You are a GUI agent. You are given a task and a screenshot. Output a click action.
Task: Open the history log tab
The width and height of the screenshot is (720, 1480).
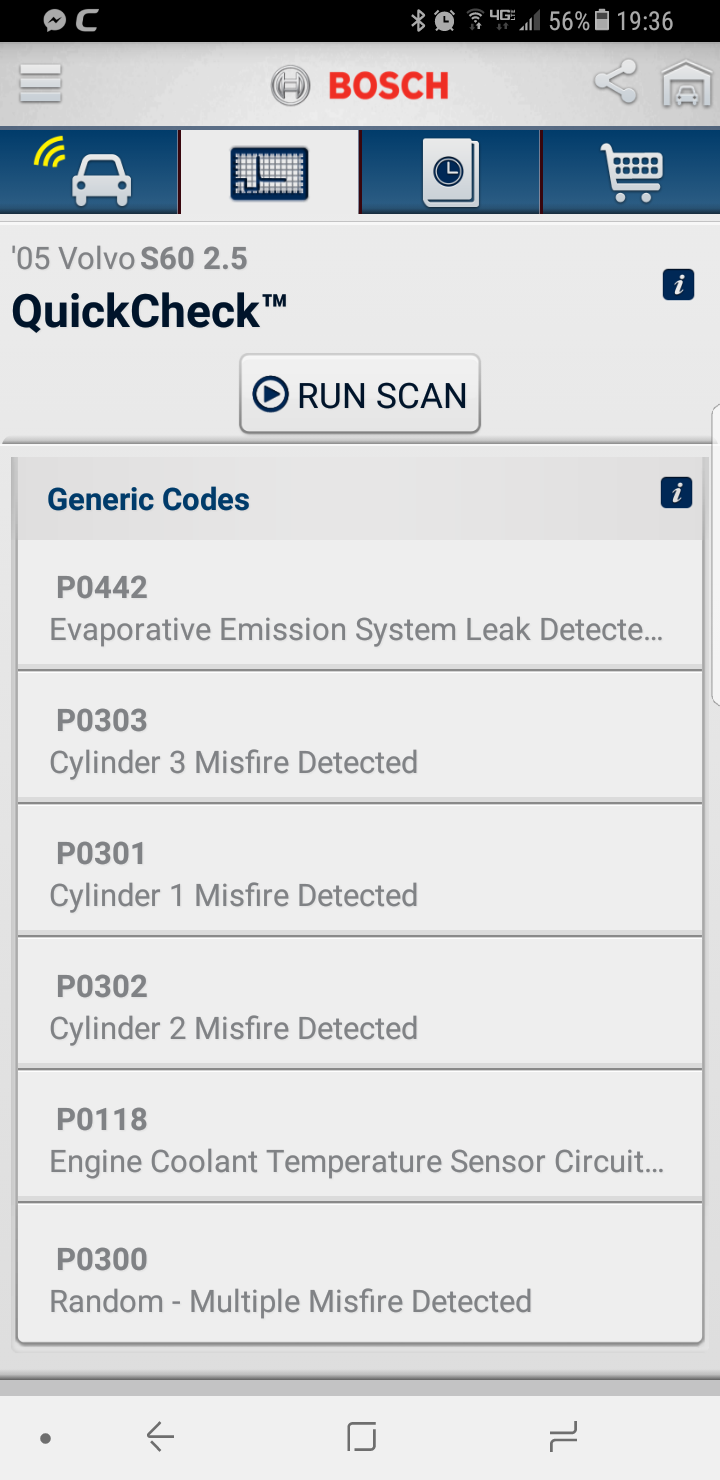pos(450,173)
